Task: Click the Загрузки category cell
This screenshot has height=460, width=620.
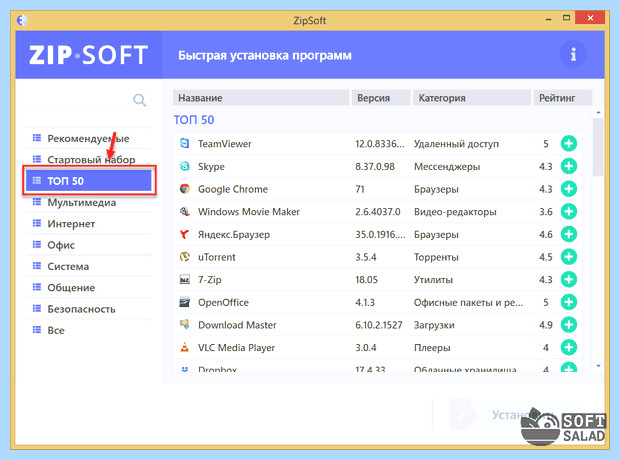Action: [434, 325]
